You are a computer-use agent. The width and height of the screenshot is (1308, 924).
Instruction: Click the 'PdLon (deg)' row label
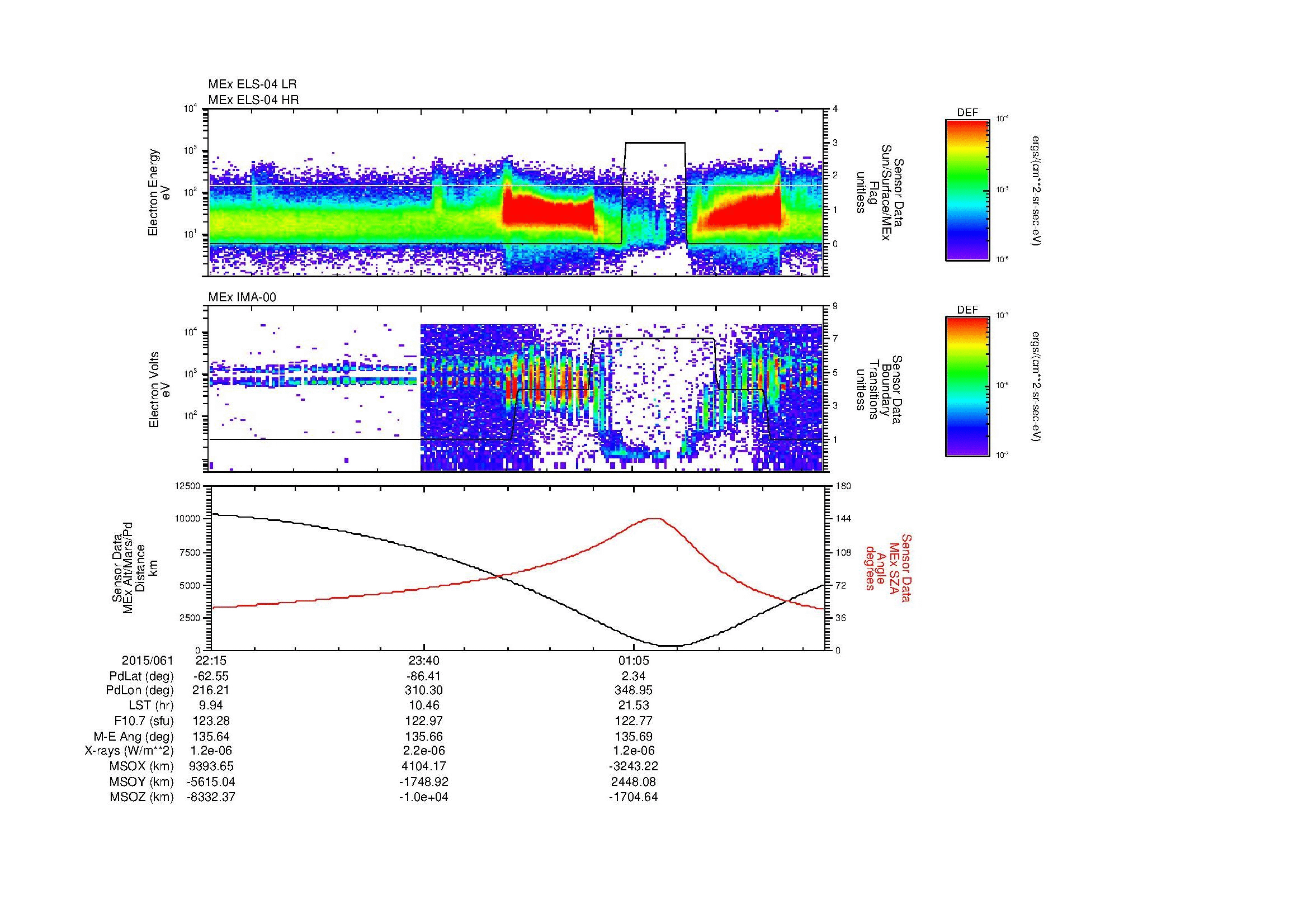140,690
